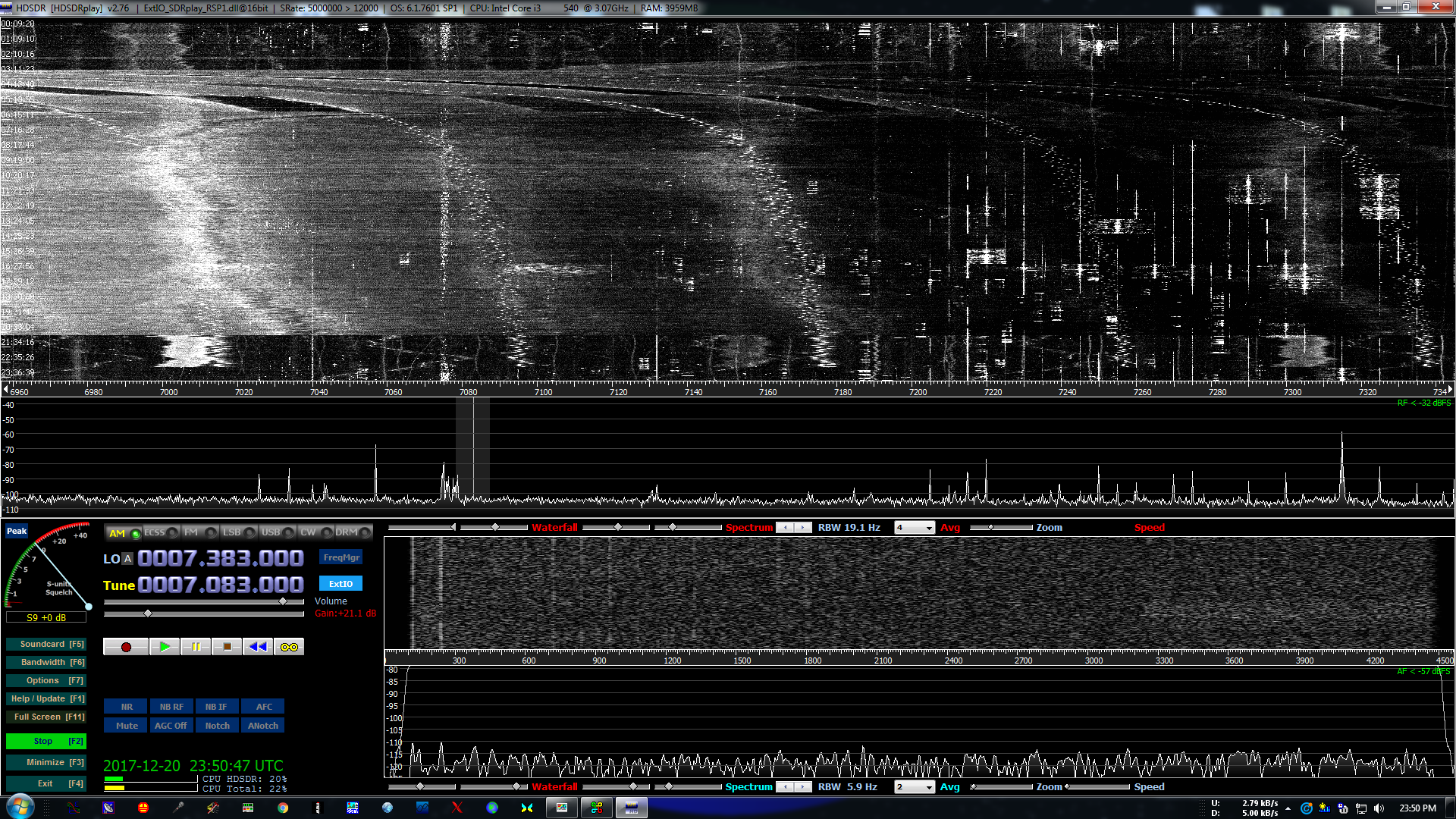Screen dimensions: 1456x819
Task: Open the Bandwidth F6 settings
Action: click(x=46, y=662)
